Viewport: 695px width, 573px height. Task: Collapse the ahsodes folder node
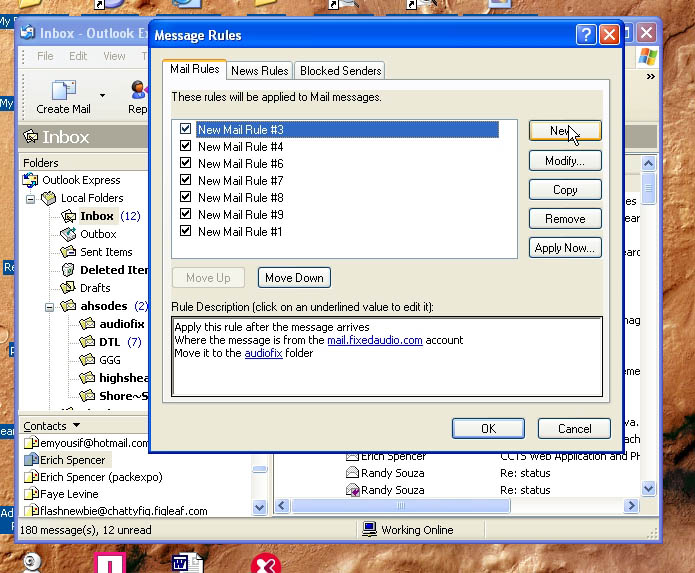tap(49, 307)
